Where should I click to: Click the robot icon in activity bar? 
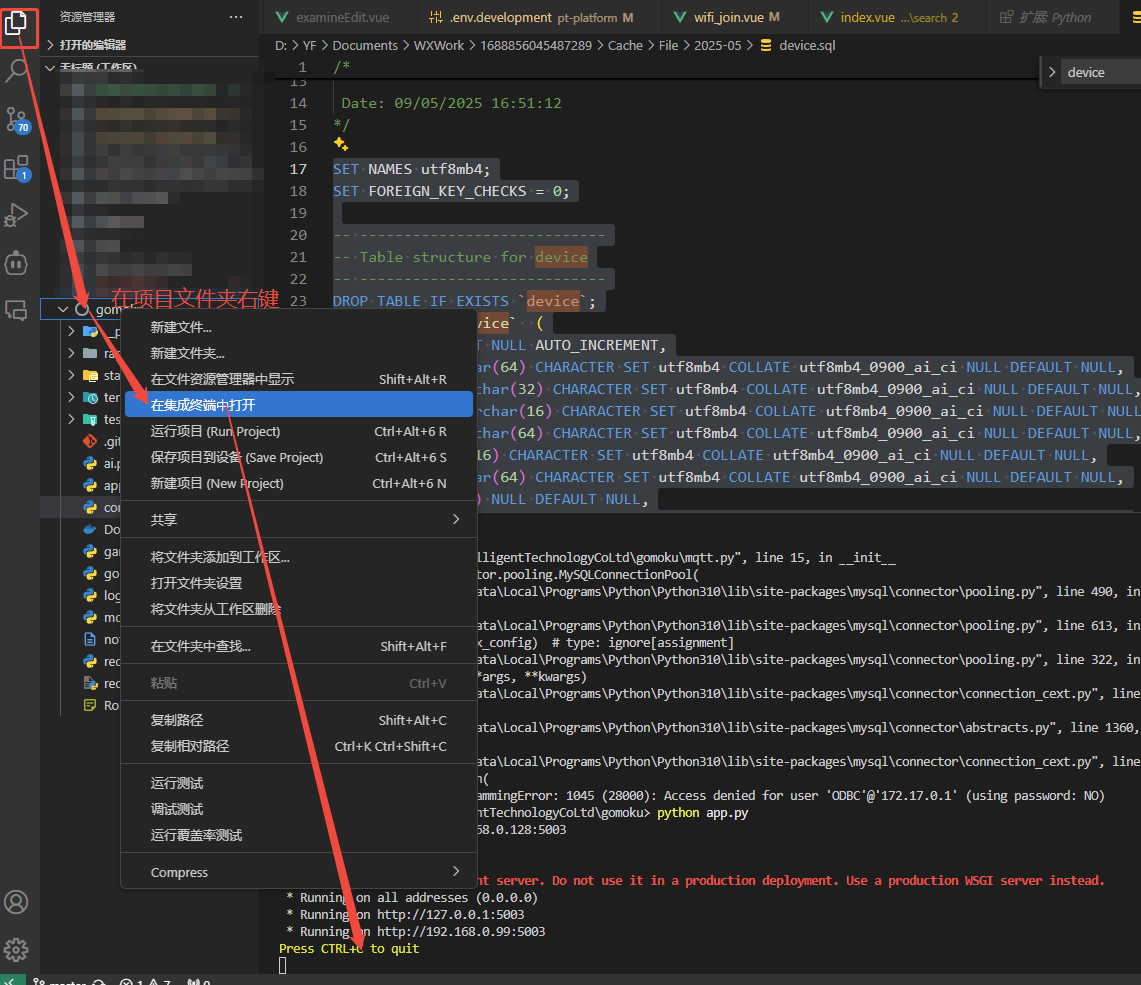pyautogui.click(x=16, y=263)
